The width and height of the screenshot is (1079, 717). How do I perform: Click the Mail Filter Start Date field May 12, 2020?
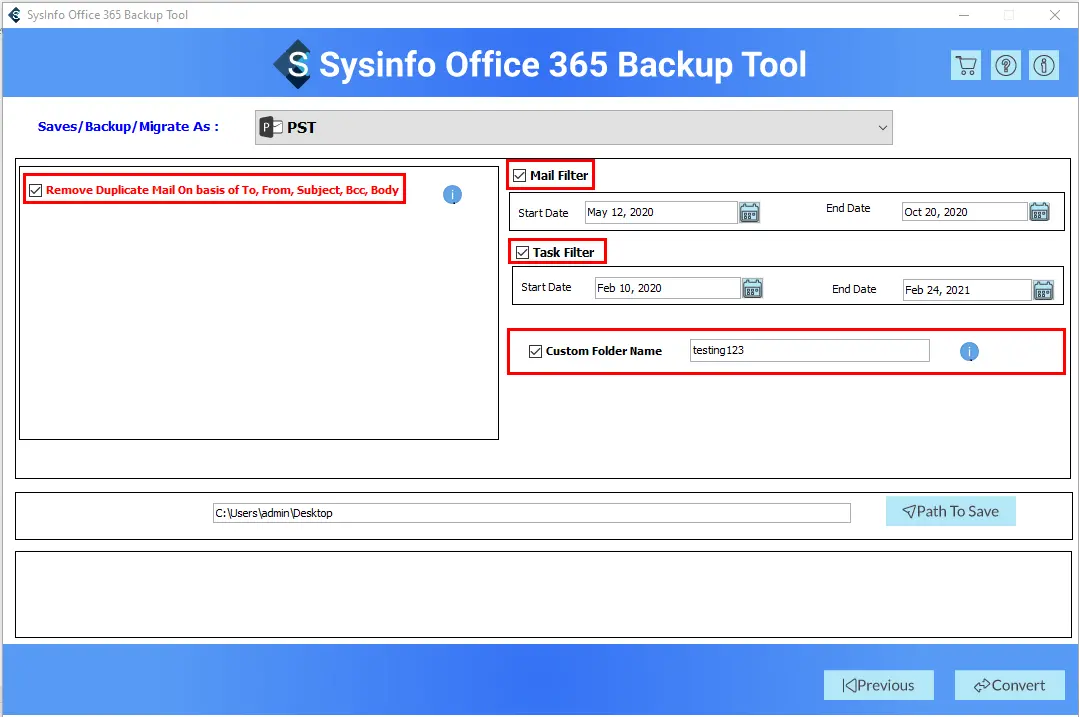[661, 212]
